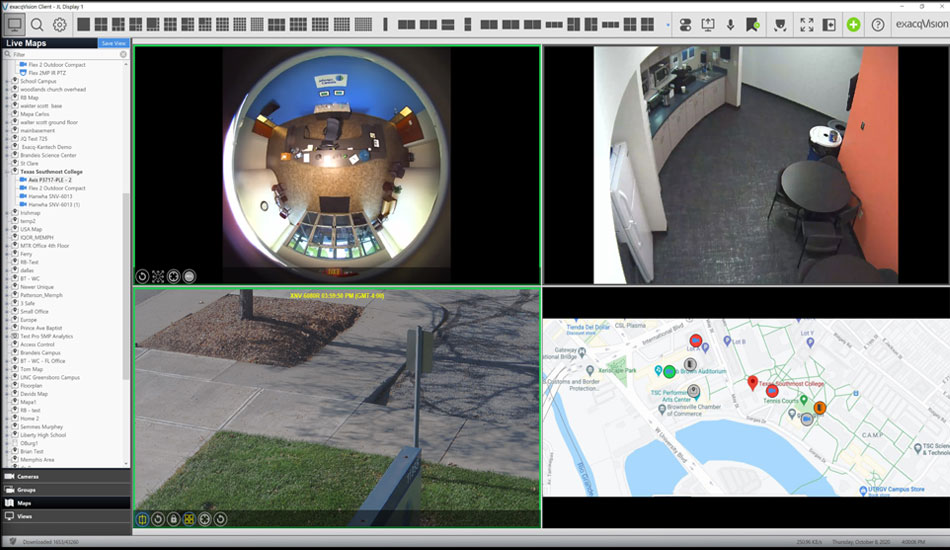Enter full screen mode with arrows icon
This screenshot has height=550, width=950.
[806, 25]
